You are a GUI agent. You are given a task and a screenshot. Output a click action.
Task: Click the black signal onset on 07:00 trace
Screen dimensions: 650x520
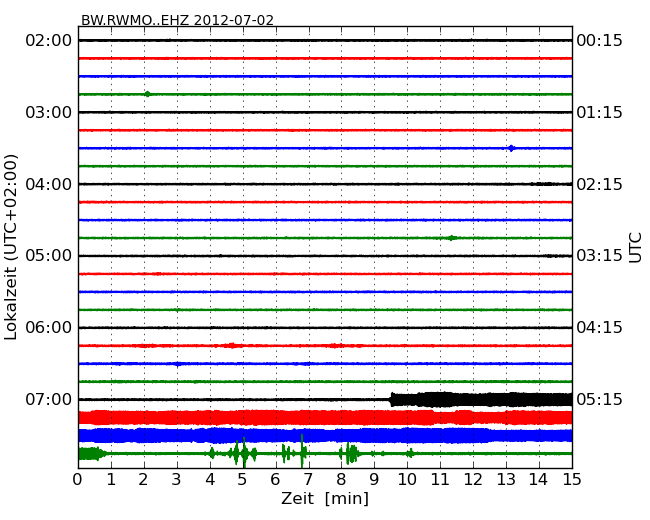392,399
